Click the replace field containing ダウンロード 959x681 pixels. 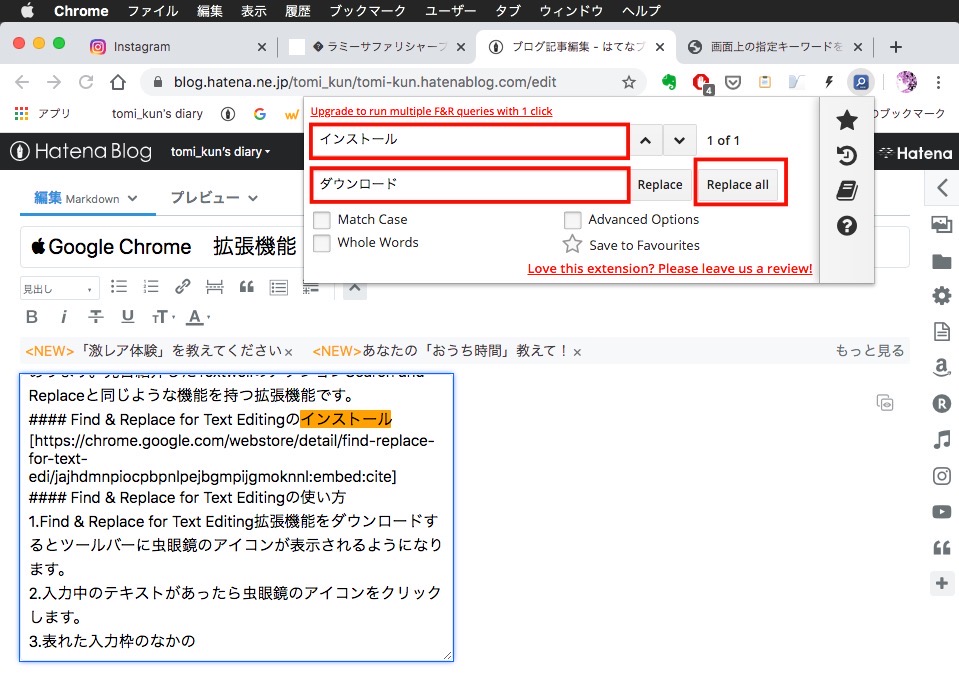469,185
